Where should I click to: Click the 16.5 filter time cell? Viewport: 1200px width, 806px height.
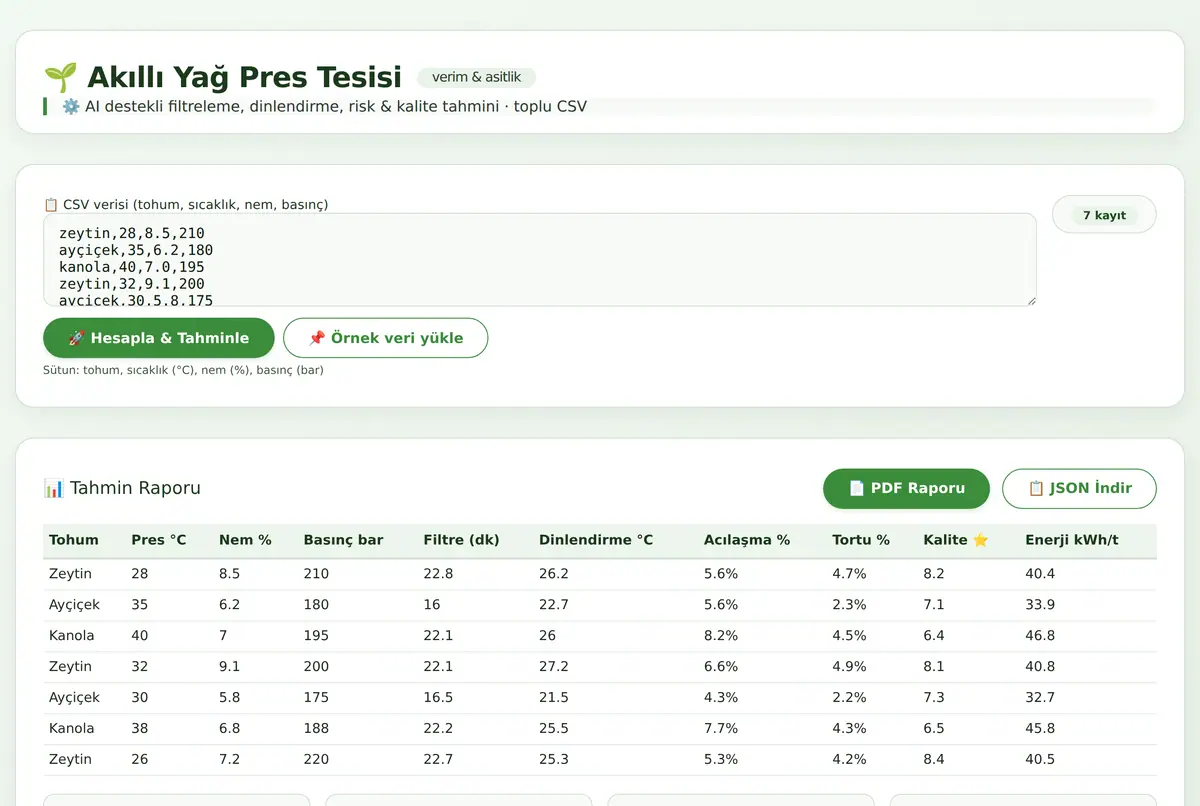point(438,698)
